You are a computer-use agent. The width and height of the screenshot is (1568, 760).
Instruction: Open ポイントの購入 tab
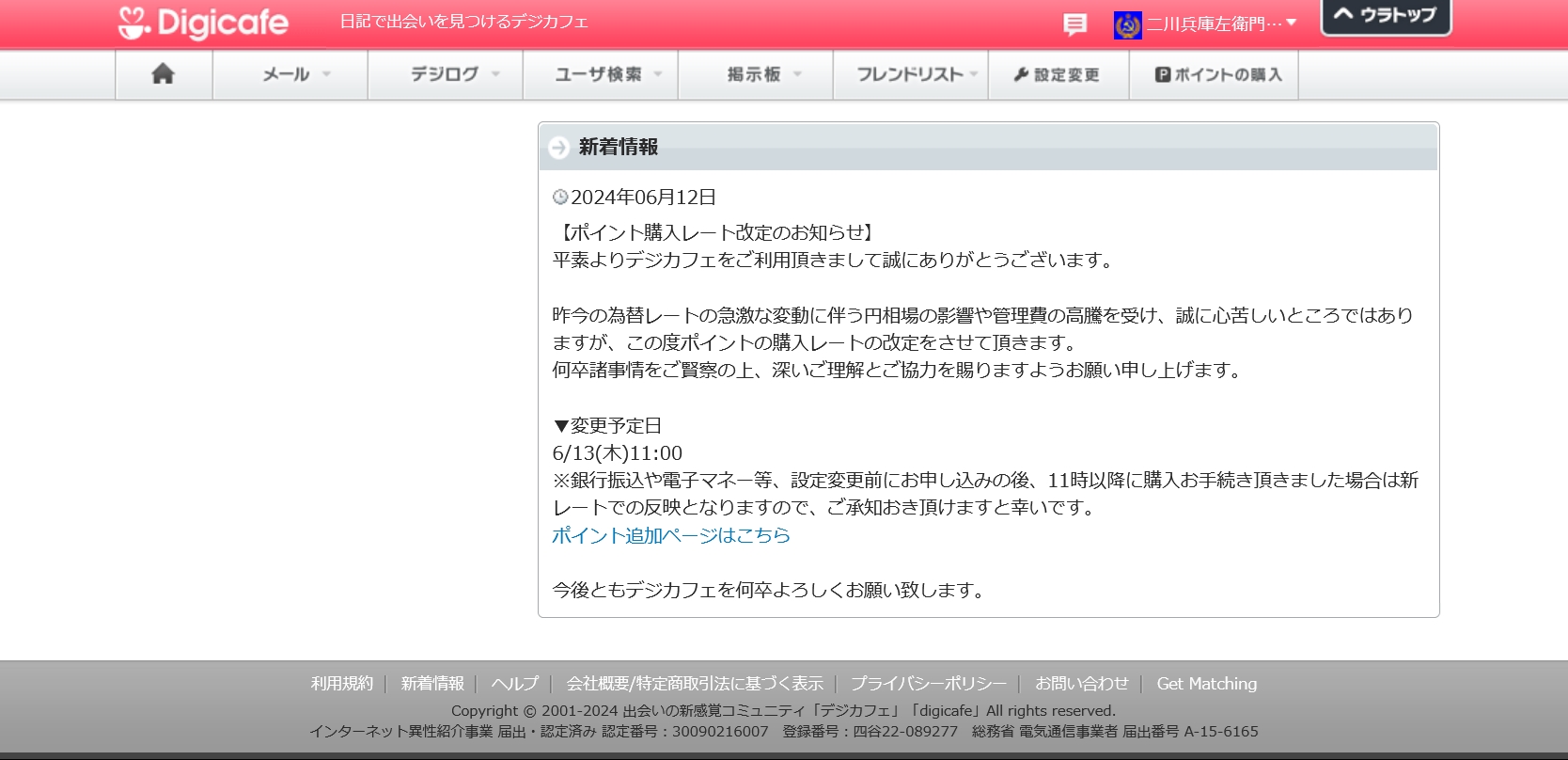[x=1214, y=74]
